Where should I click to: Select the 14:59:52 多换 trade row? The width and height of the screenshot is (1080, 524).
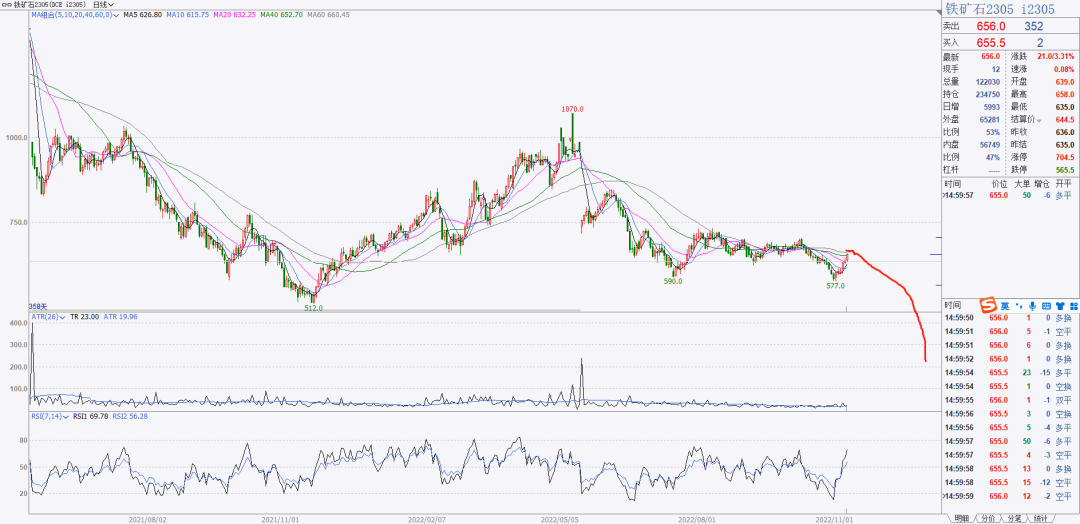pos(1010,359)
